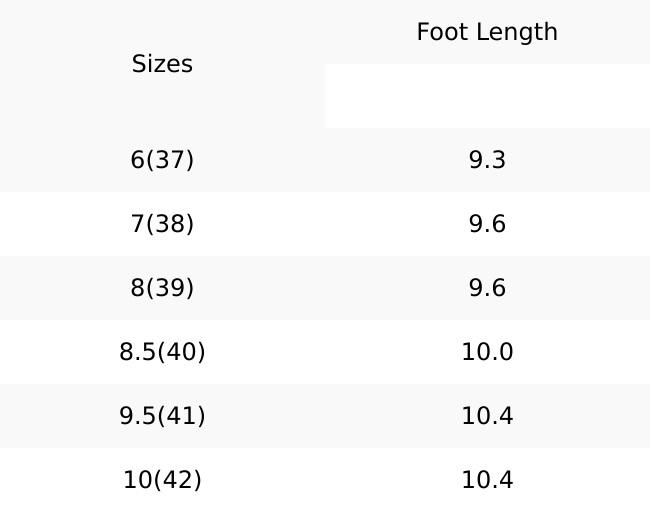650x512 pixels.
Task: Pick the 9.5(41) size cell
Action: pyautogui.click(x=162, y=416)
